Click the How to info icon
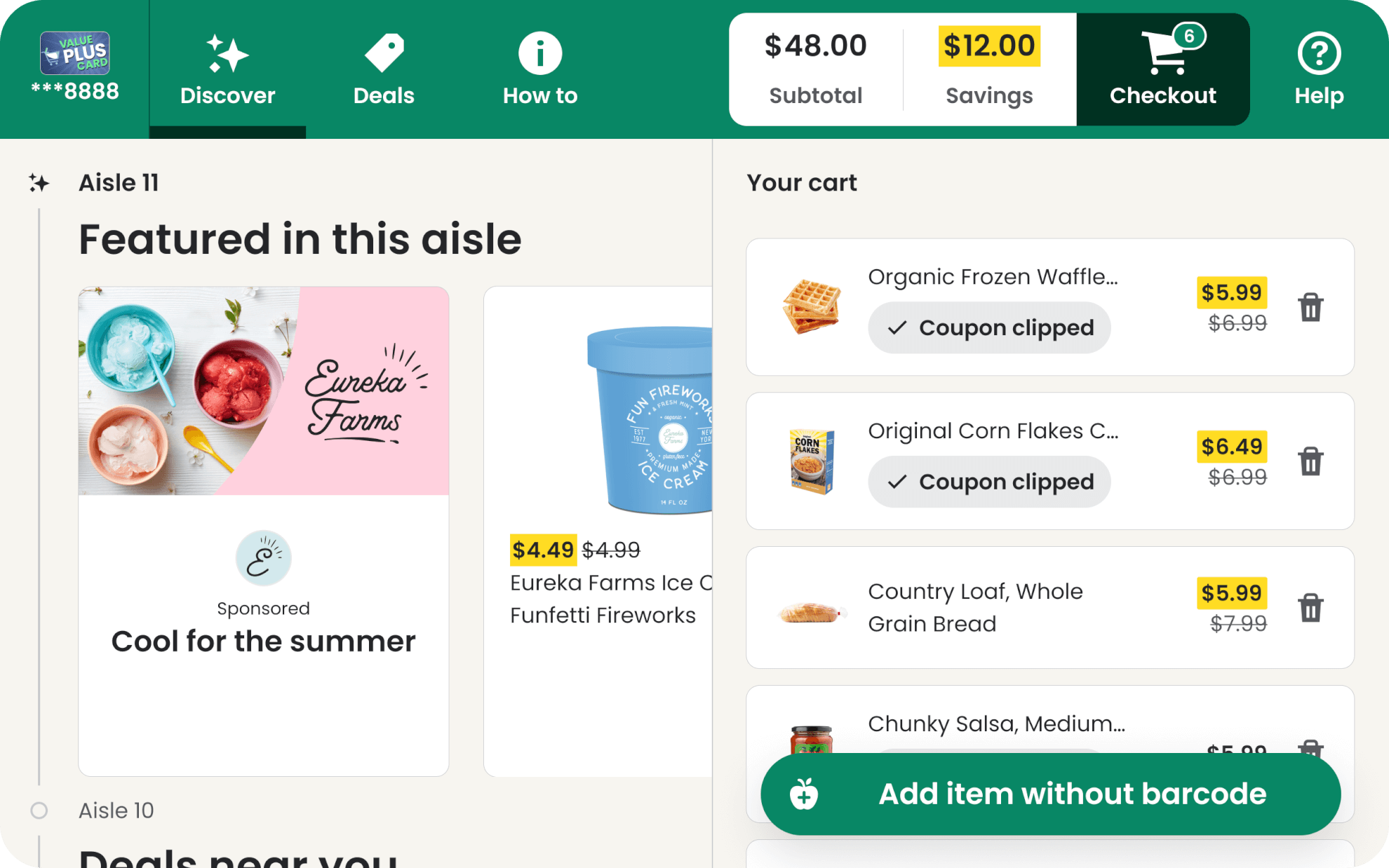This screenshot has height=868, width=1389. tap(540, 52)
